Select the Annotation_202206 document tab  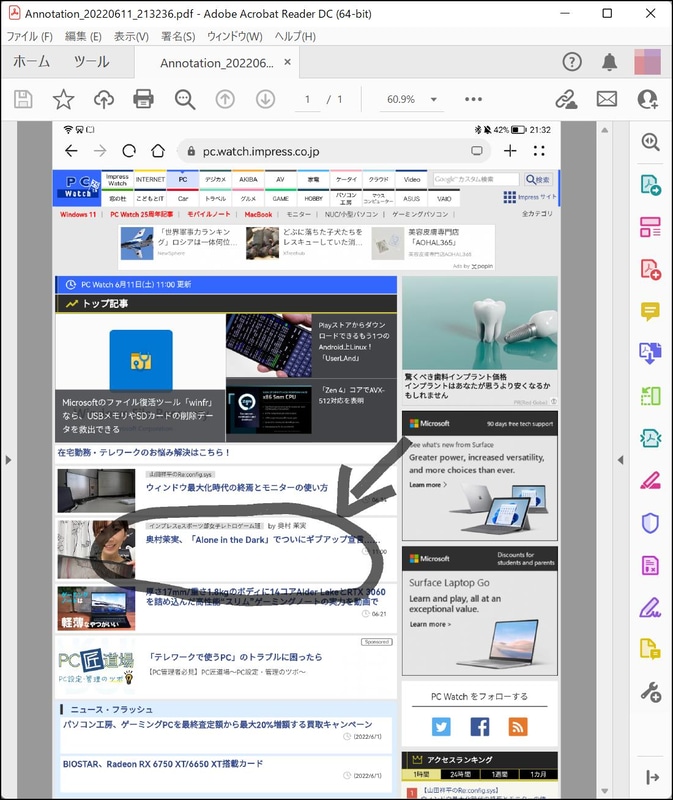click(x=216, y=63)
